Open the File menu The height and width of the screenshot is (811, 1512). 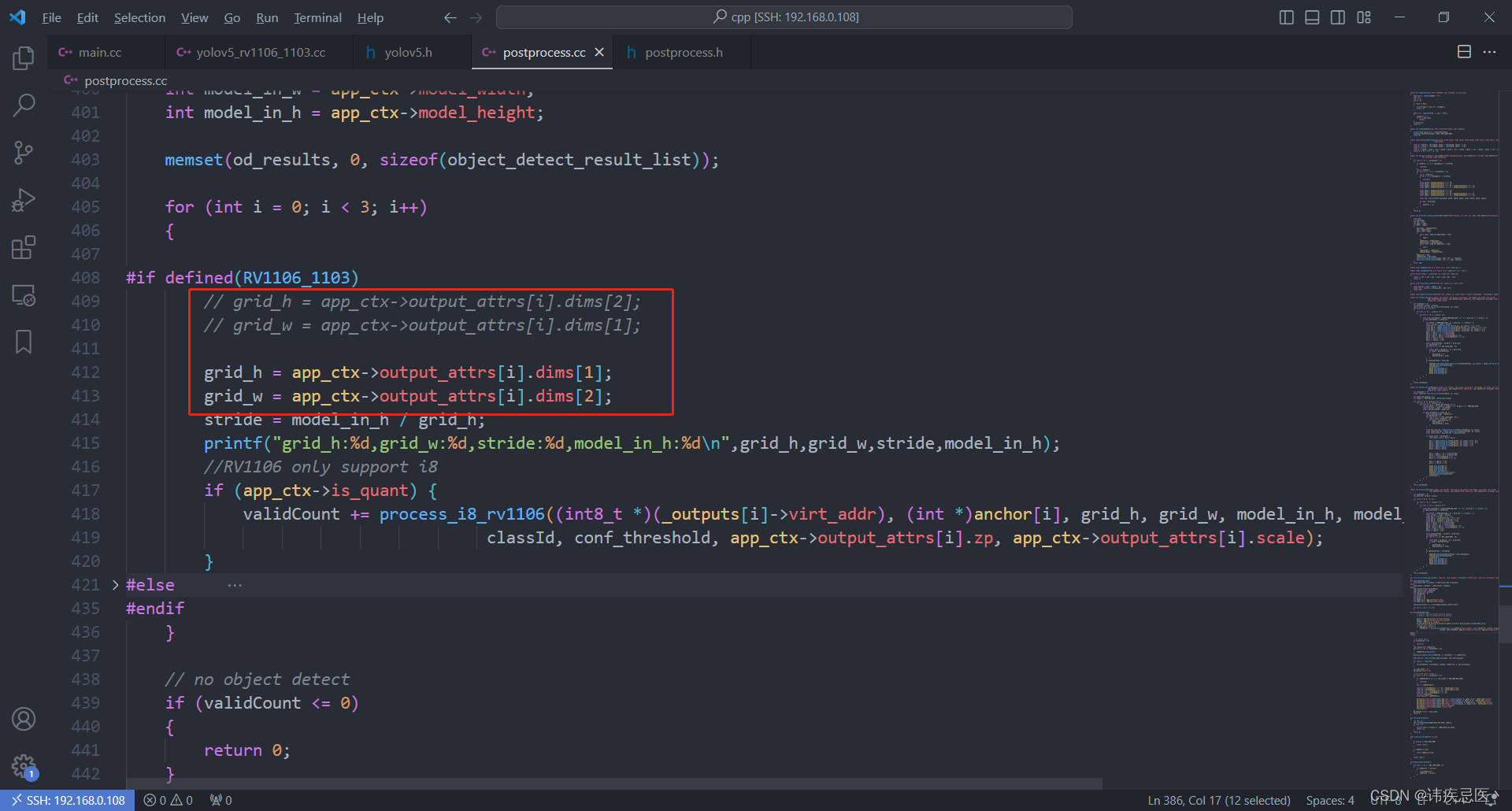click(51, 17)
